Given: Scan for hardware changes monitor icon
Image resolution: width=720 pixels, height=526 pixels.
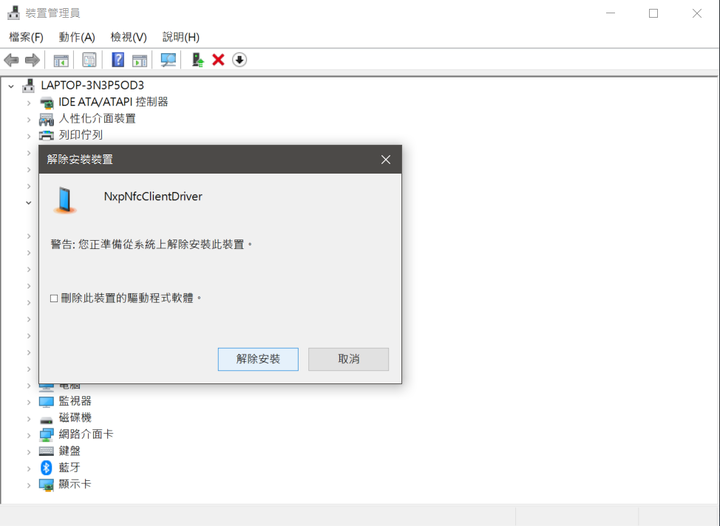Looking at the screenshot, I should coord(168,60).
